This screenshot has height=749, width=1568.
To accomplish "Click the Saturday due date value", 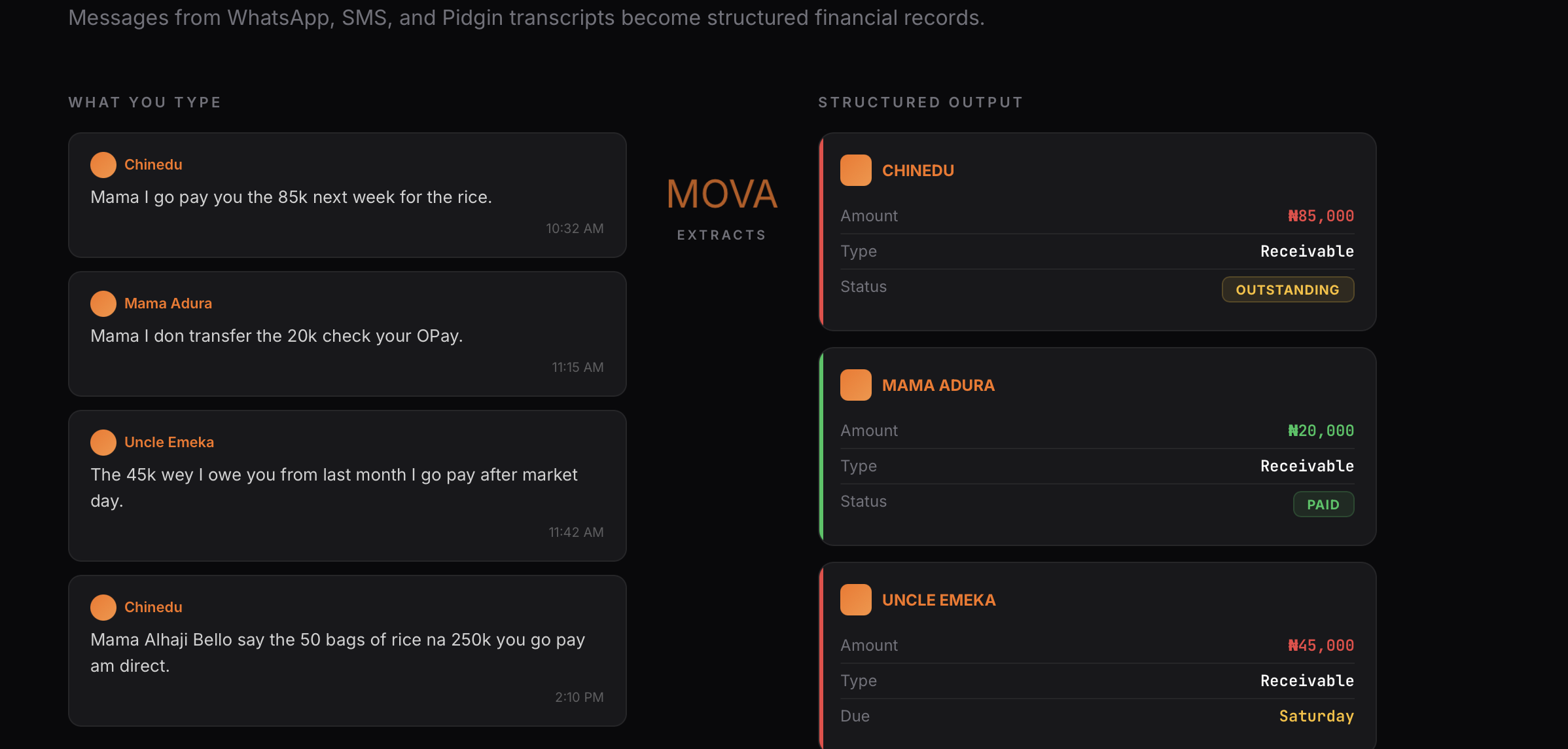I will pyautogui.click(x=1317, y=716).
